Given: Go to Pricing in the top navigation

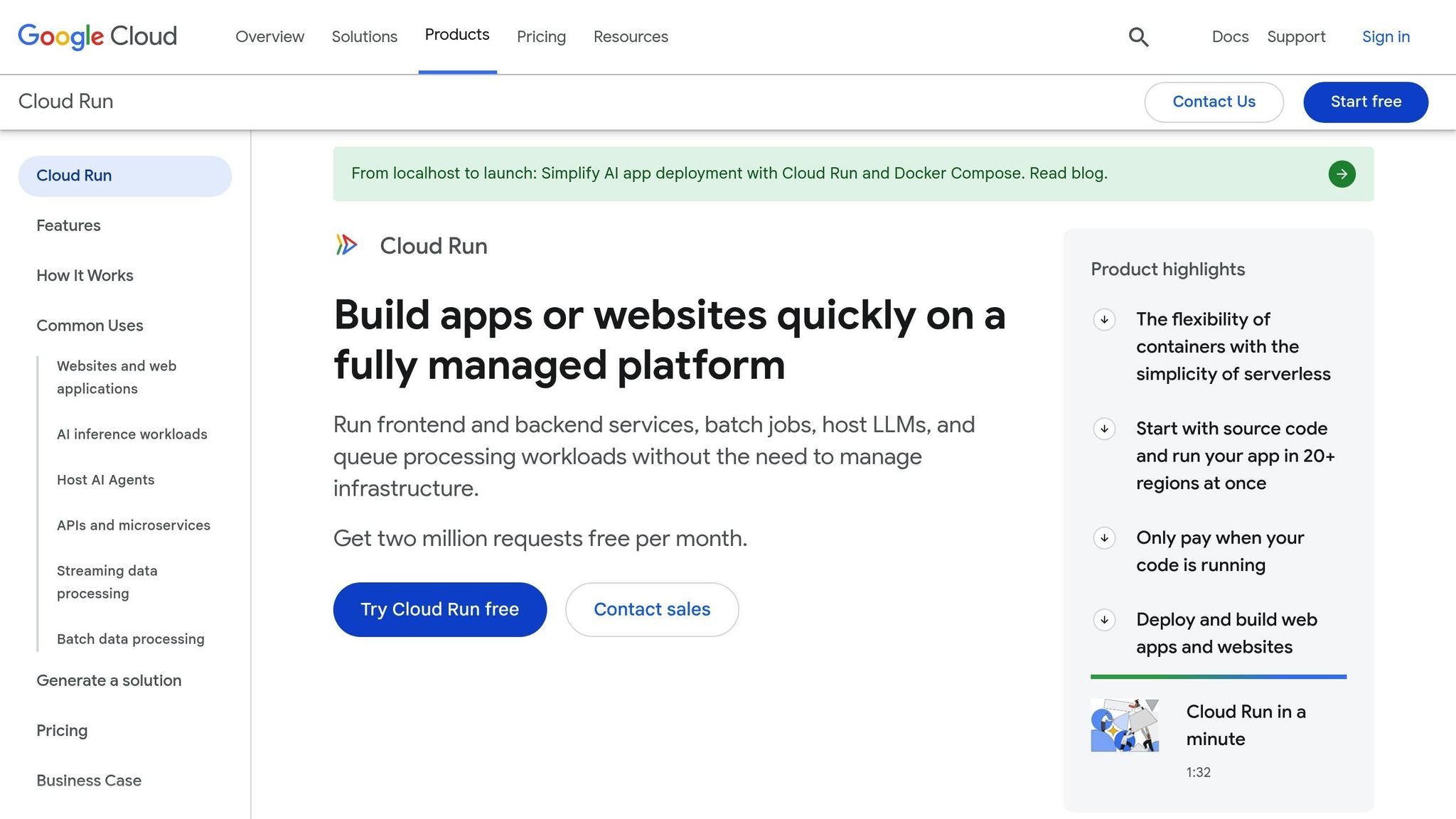Looking at the screenshot, I should click(x=541, y=37).
